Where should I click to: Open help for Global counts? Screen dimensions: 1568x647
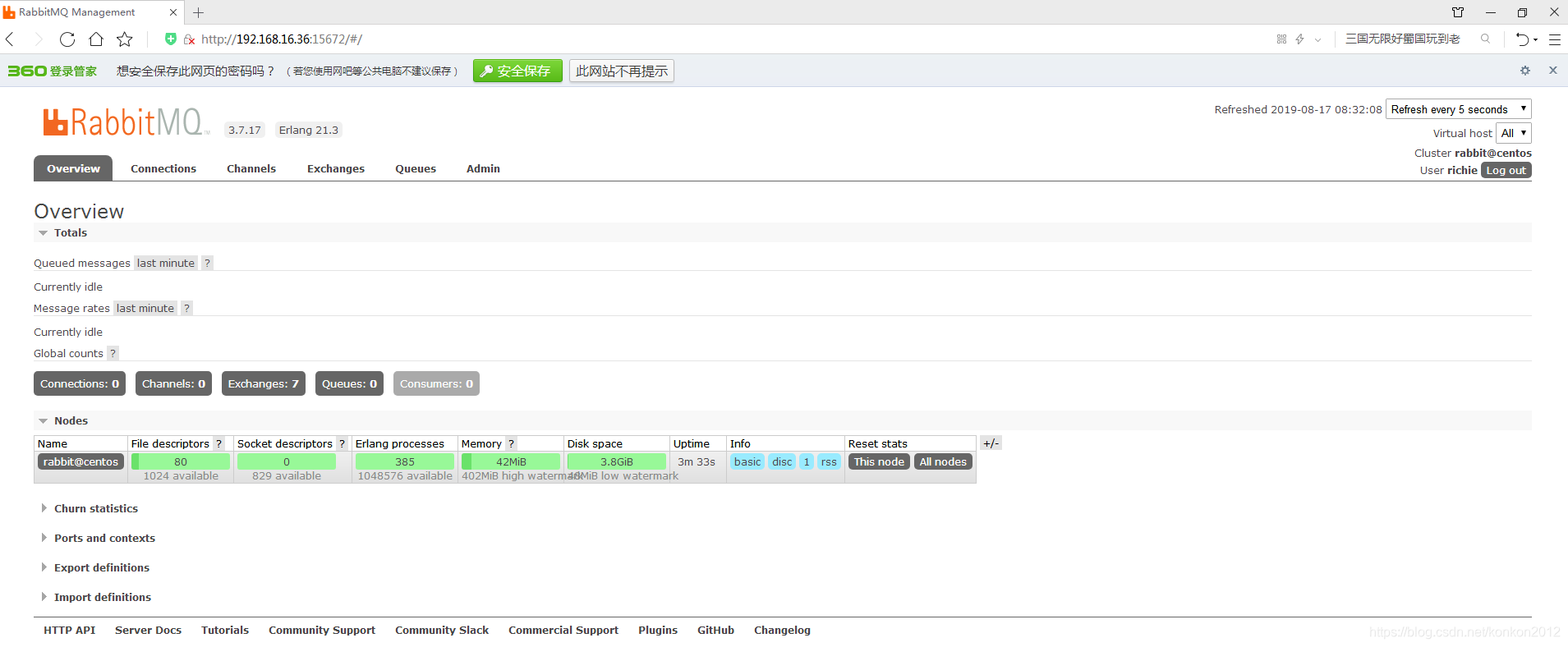tap(113, 353)
